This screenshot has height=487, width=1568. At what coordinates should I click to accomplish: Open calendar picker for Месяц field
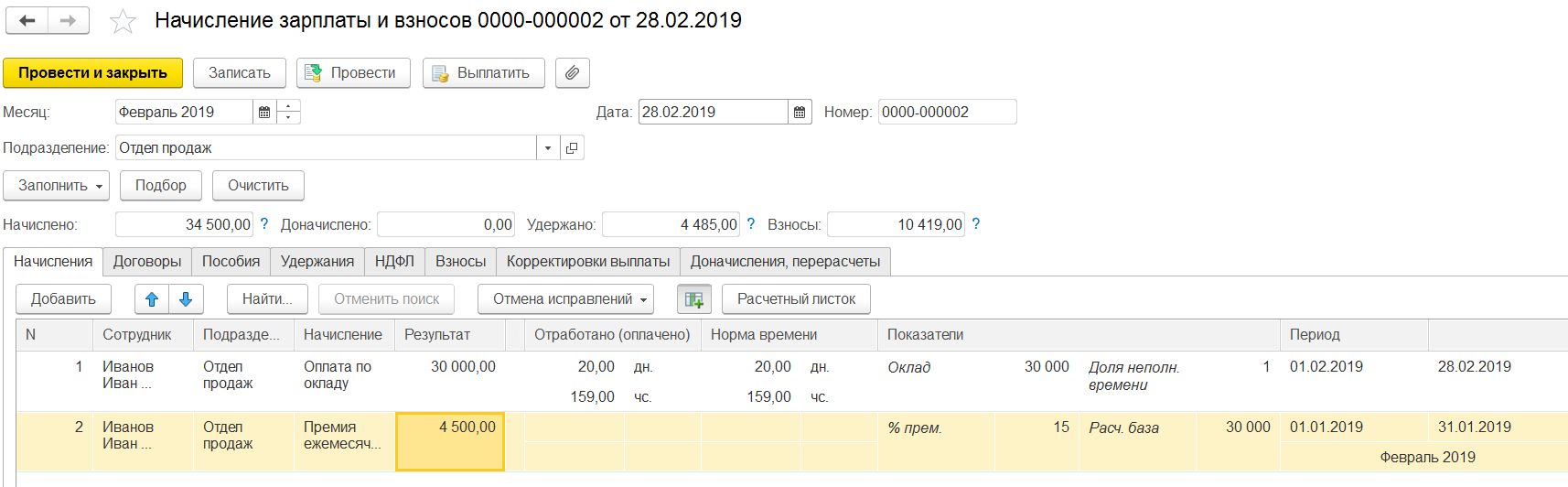pos(264,112)
